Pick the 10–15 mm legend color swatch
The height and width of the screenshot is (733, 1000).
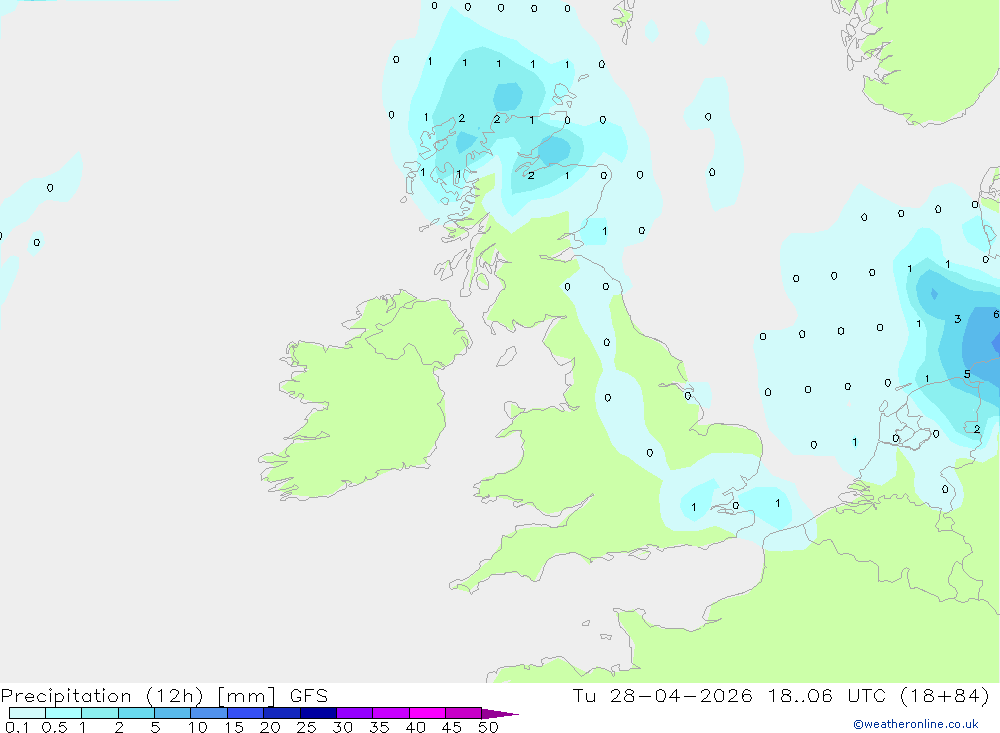pyautogui.click(x=209, y=713)
